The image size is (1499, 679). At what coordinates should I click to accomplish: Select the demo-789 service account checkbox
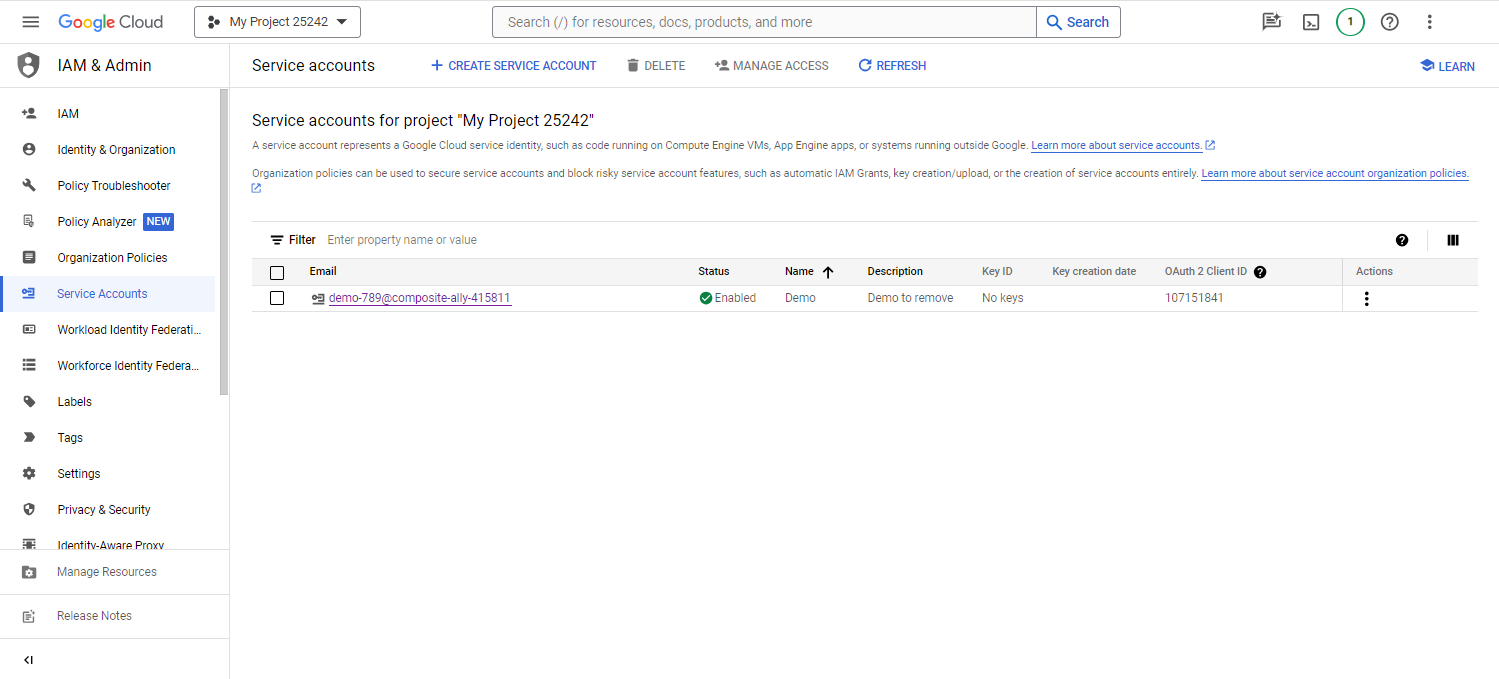click(x=277, y=298)
